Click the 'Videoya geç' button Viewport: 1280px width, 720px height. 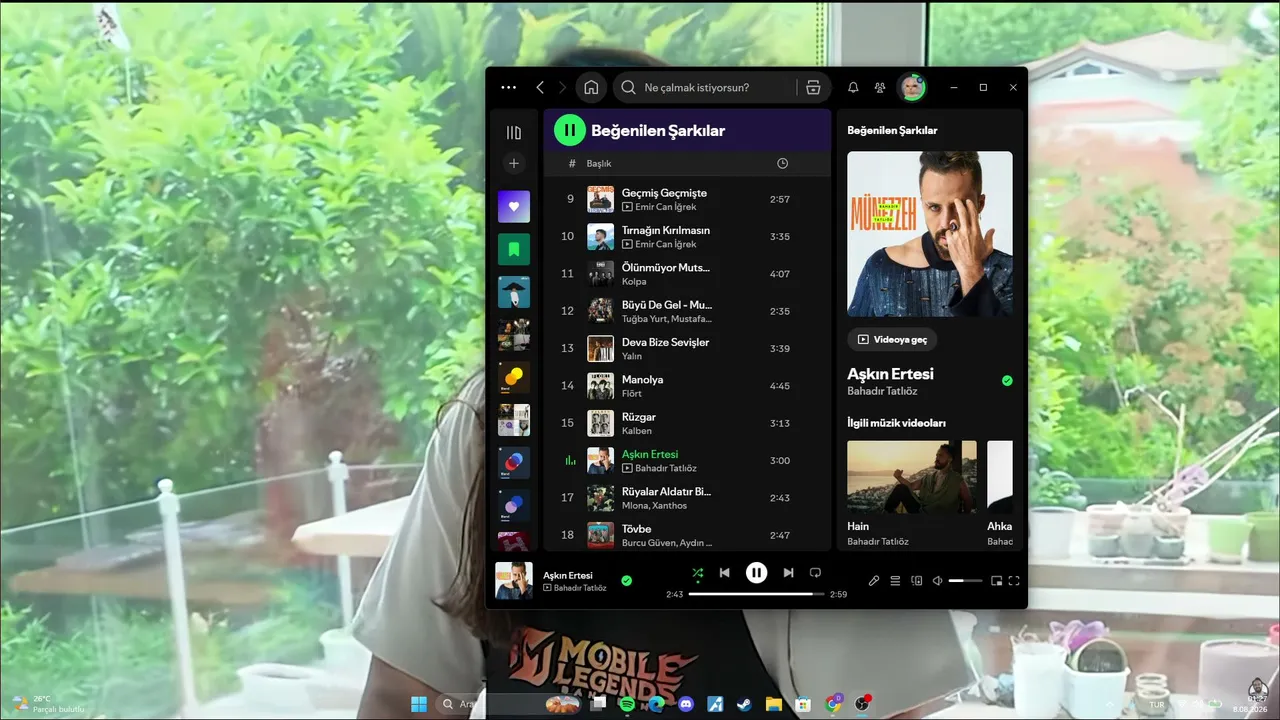892,339
